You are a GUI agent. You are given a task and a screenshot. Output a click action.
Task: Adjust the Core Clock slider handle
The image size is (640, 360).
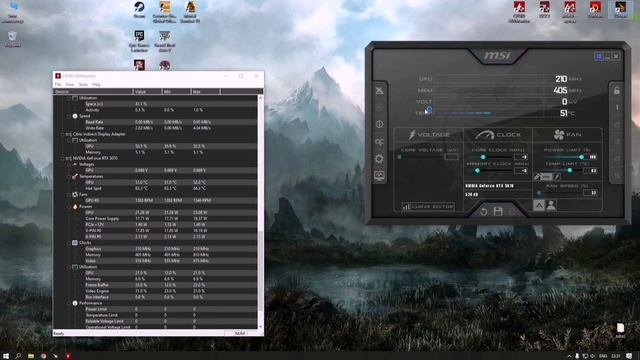click(483, 157)
